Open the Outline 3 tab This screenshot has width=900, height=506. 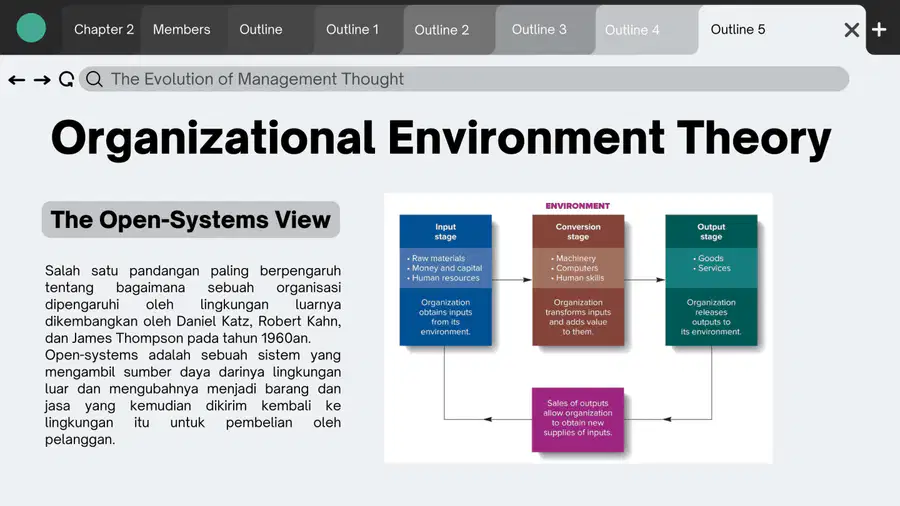pyautogui.click(x=539, y=29)
